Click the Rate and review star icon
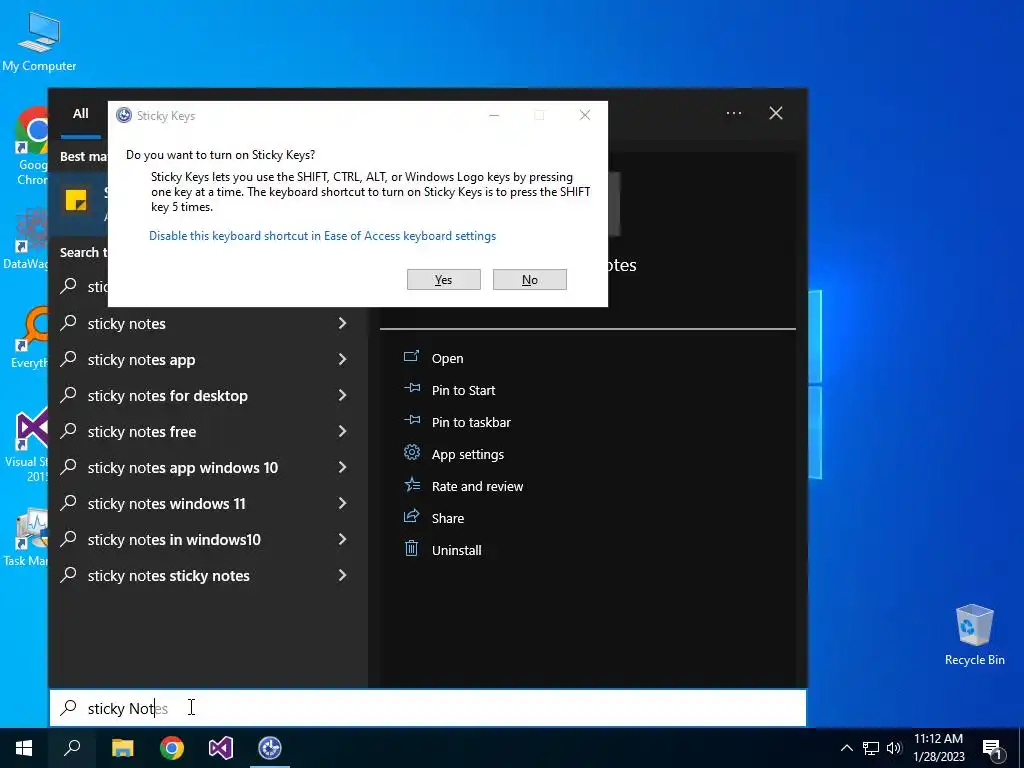The width and height of the screenshot is (1024, 768). pyautogui.click(x=411, y=485)
